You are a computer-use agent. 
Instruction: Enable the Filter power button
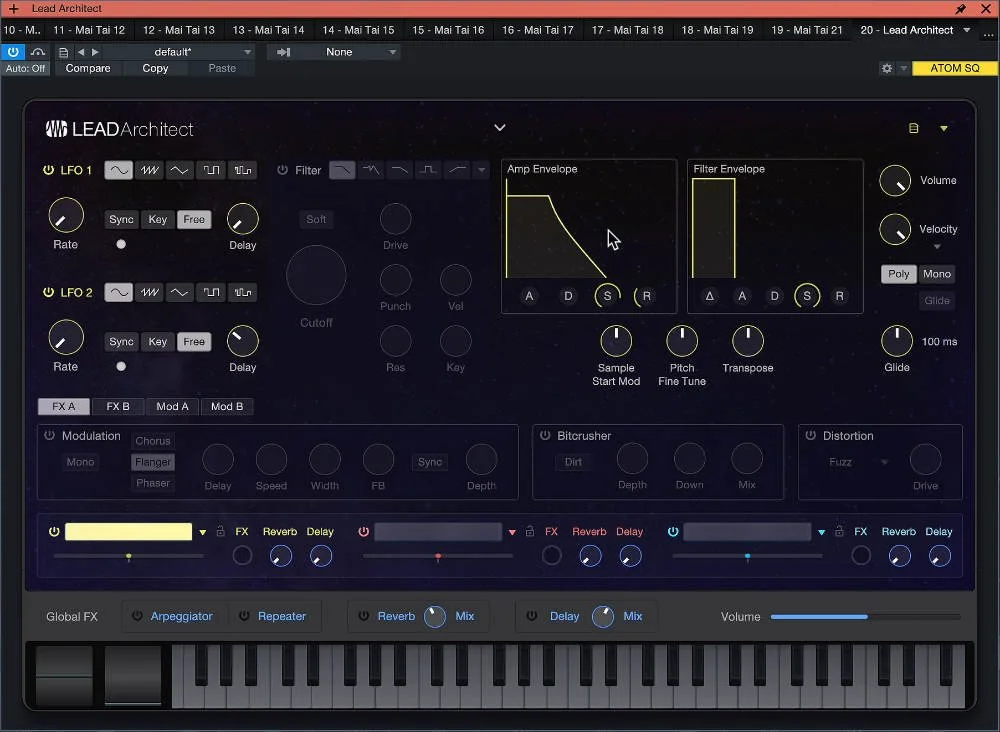coord(283,170)
